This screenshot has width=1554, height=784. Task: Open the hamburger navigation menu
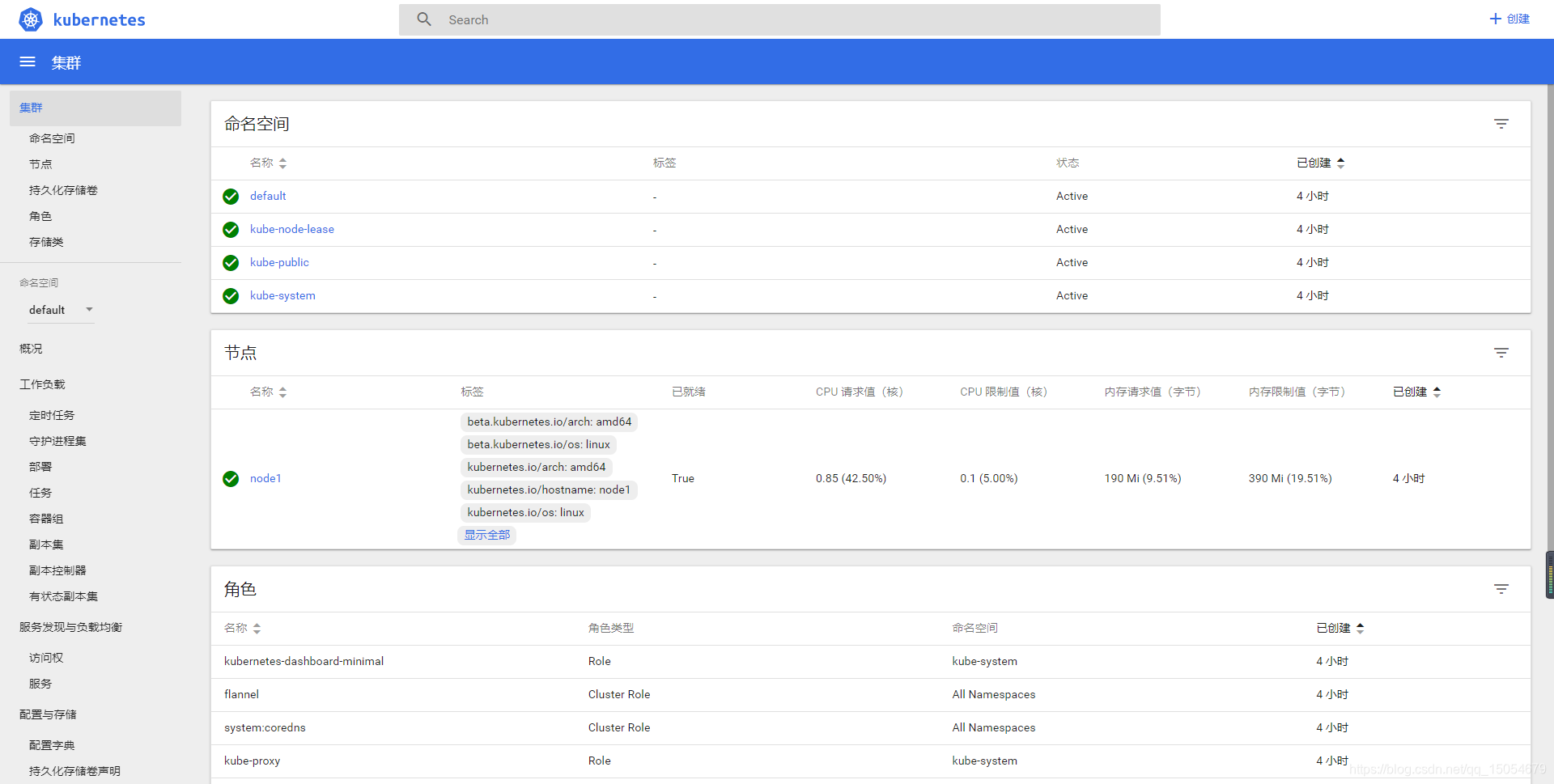pos(28,61)
